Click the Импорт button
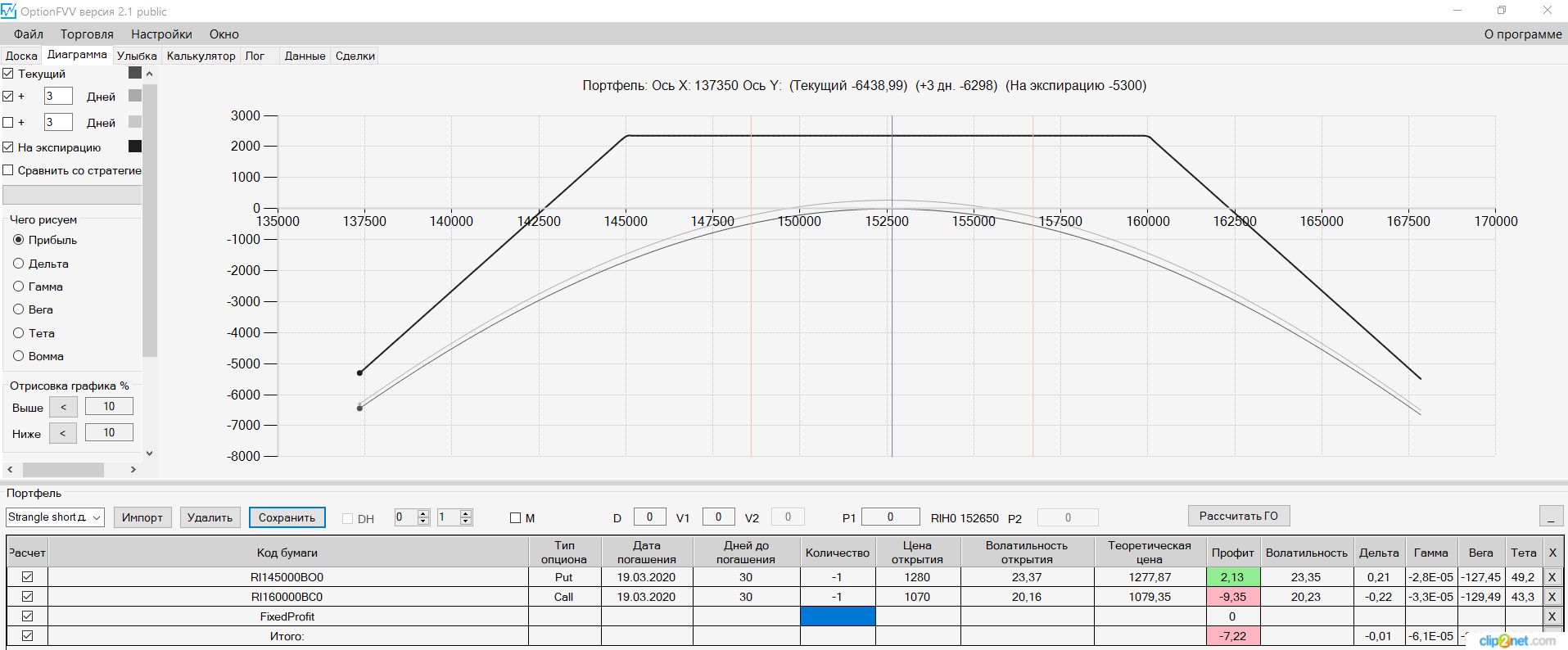1568x650 pixels. (x=142, y=517)
